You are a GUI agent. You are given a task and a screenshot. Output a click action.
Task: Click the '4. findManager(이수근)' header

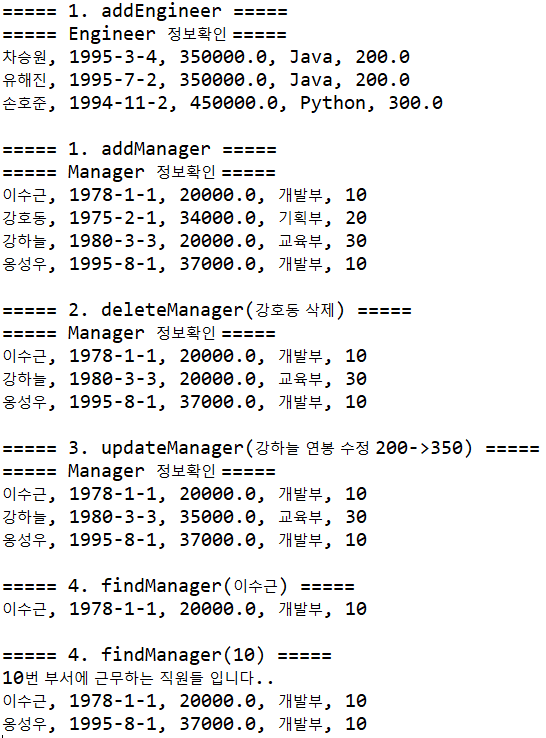pyautogui.click(x=178, y=586)
